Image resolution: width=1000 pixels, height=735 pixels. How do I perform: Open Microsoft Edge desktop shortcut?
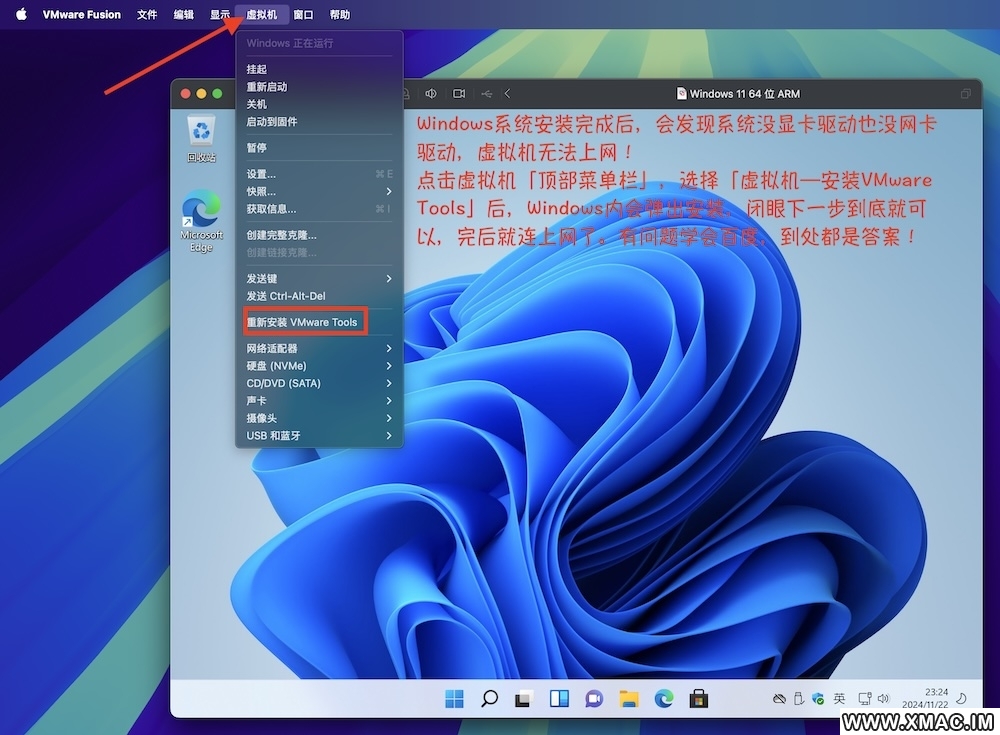coord(201,221)
